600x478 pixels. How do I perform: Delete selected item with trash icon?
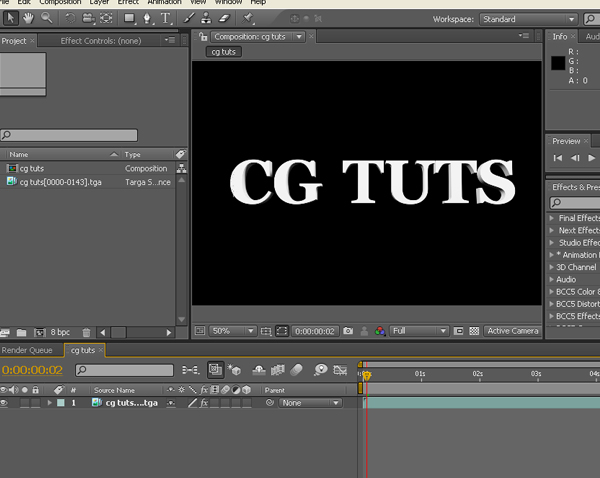click(86, 332)
